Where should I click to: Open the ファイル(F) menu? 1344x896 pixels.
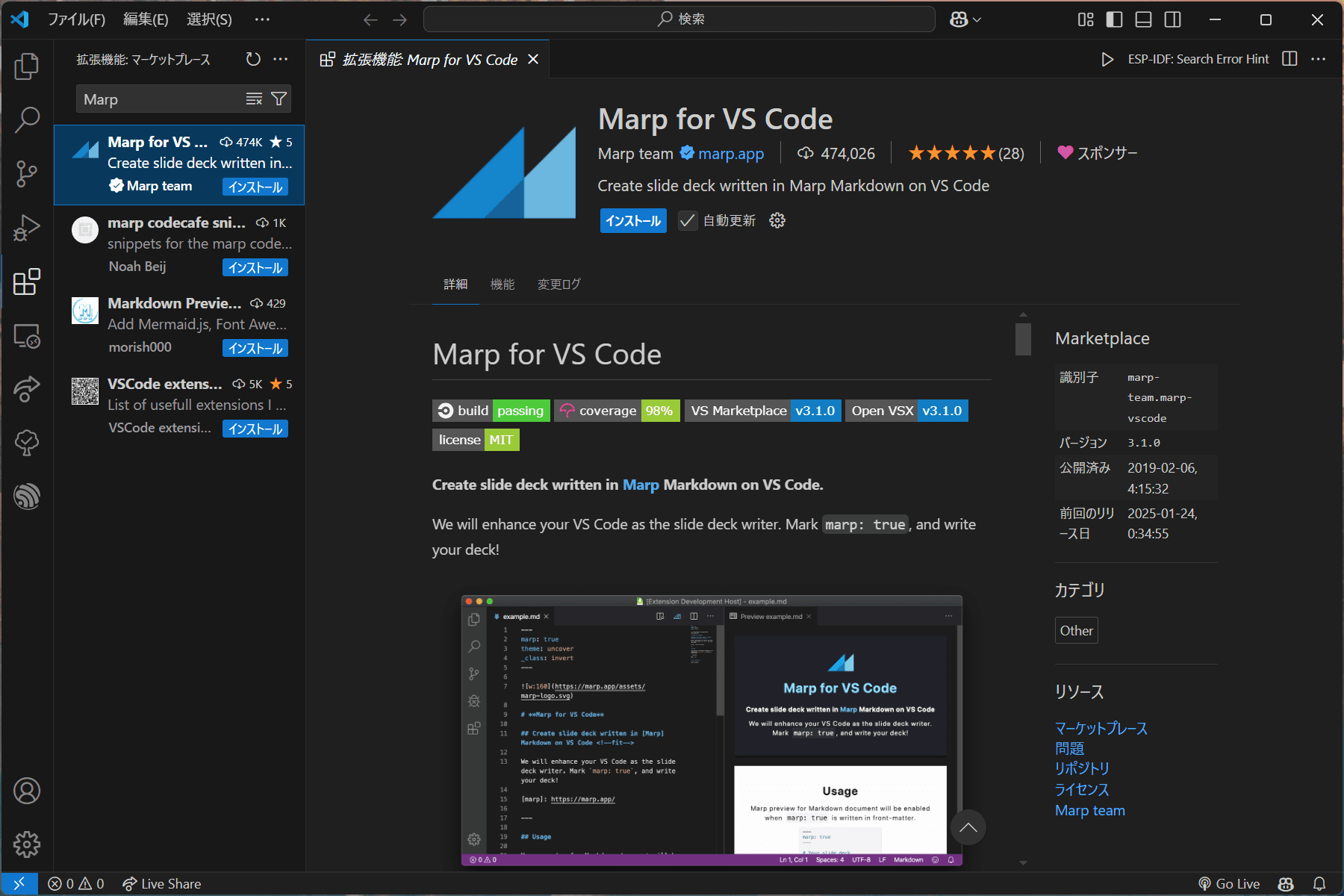[x=76, y=19]
